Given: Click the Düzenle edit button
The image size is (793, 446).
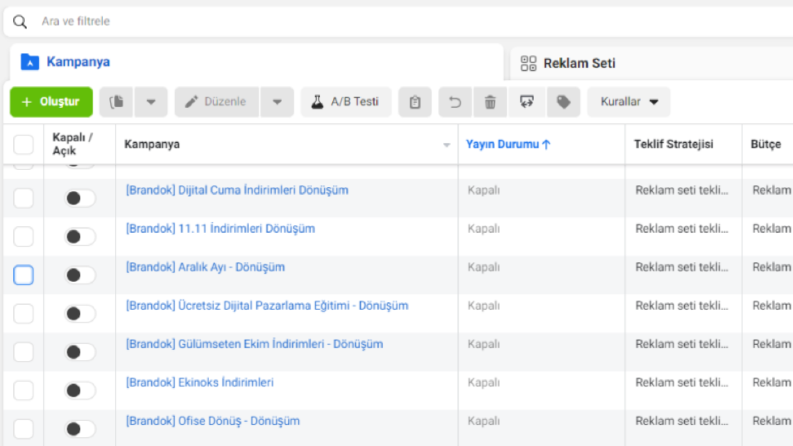Looking at the screenshot, I should (x=216, y=102).
